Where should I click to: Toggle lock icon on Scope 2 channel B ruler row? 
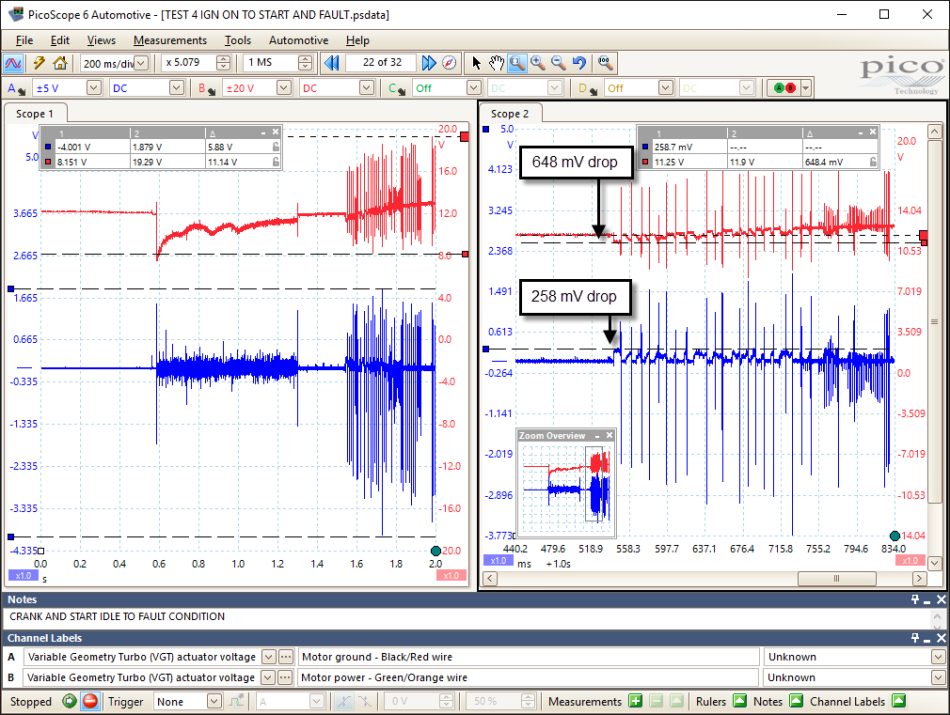pos(873,162)
